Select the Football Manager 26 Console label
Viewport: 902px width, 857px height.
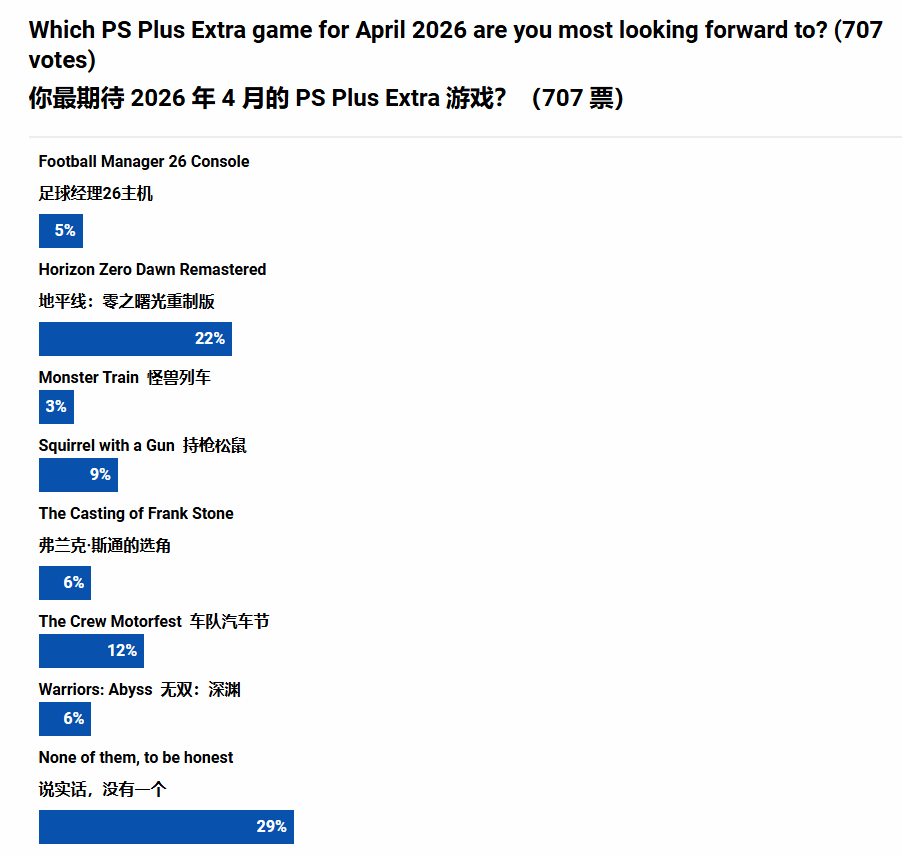point(144,162)
